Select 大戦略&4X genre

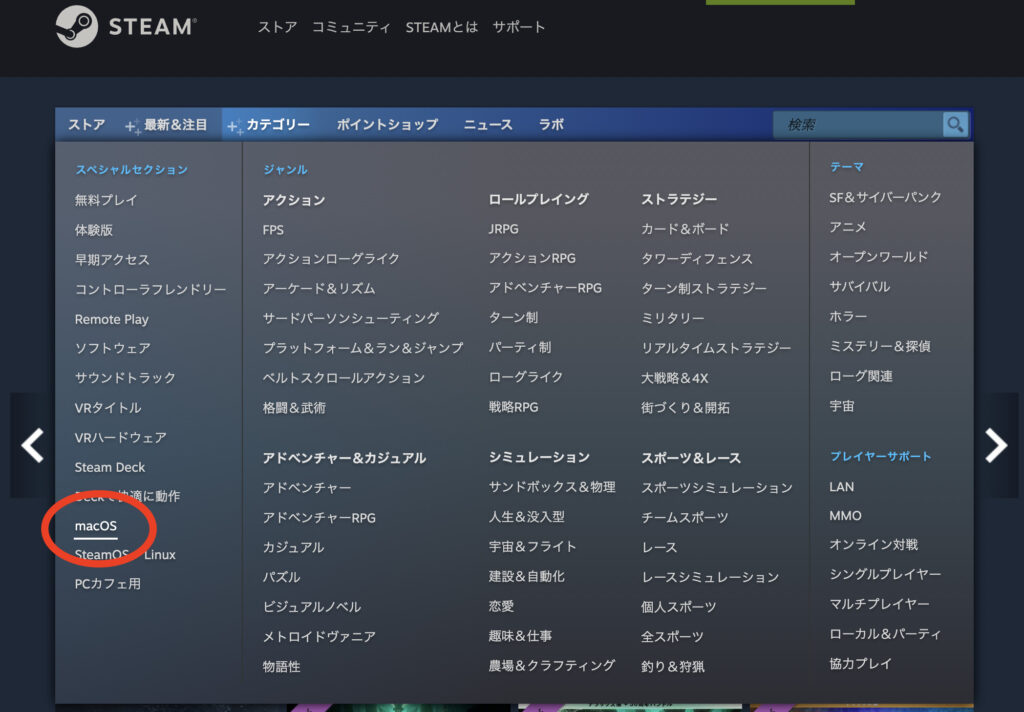tap(675, 378)
